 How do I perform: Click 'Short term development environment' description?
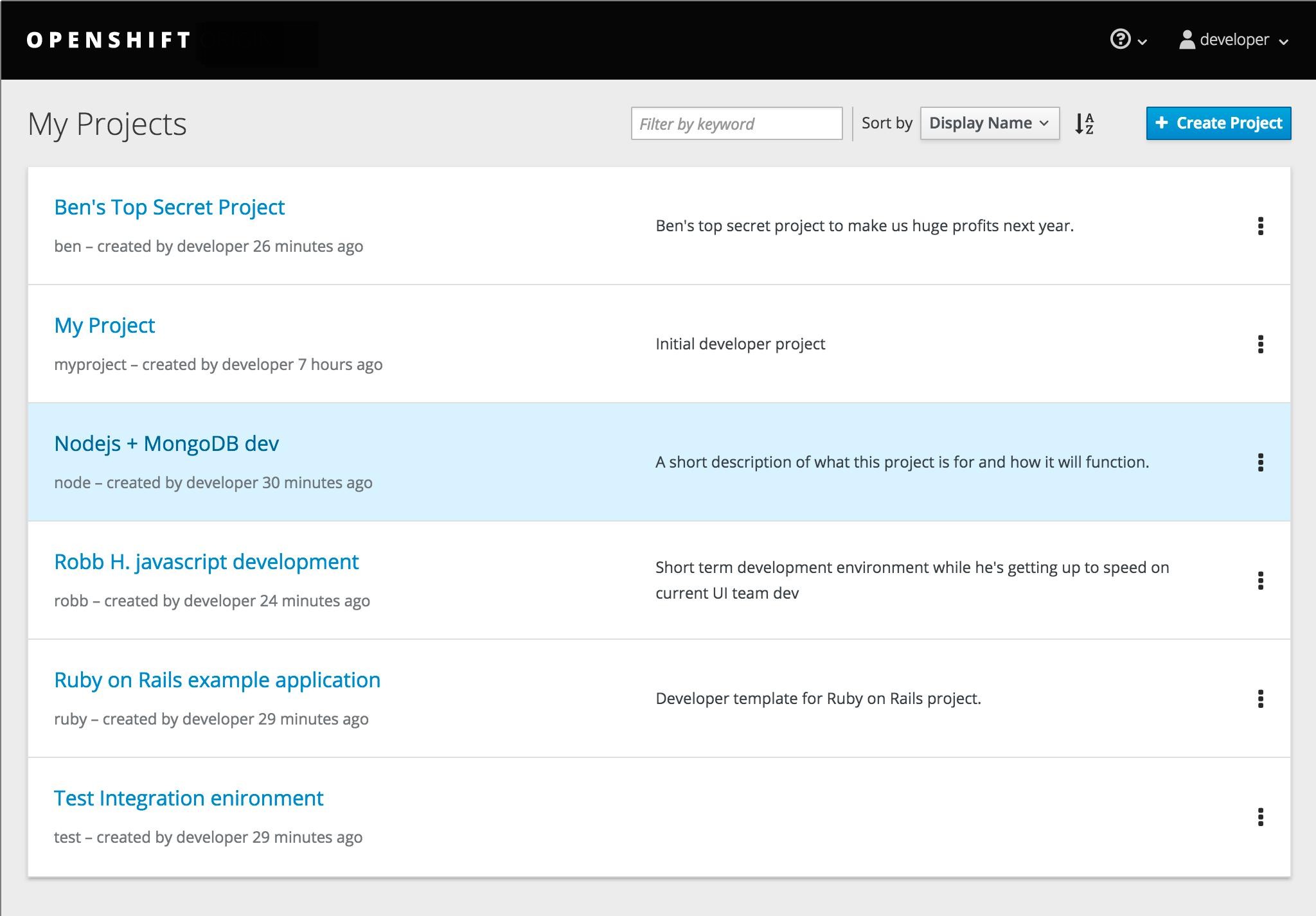(912, 581)
